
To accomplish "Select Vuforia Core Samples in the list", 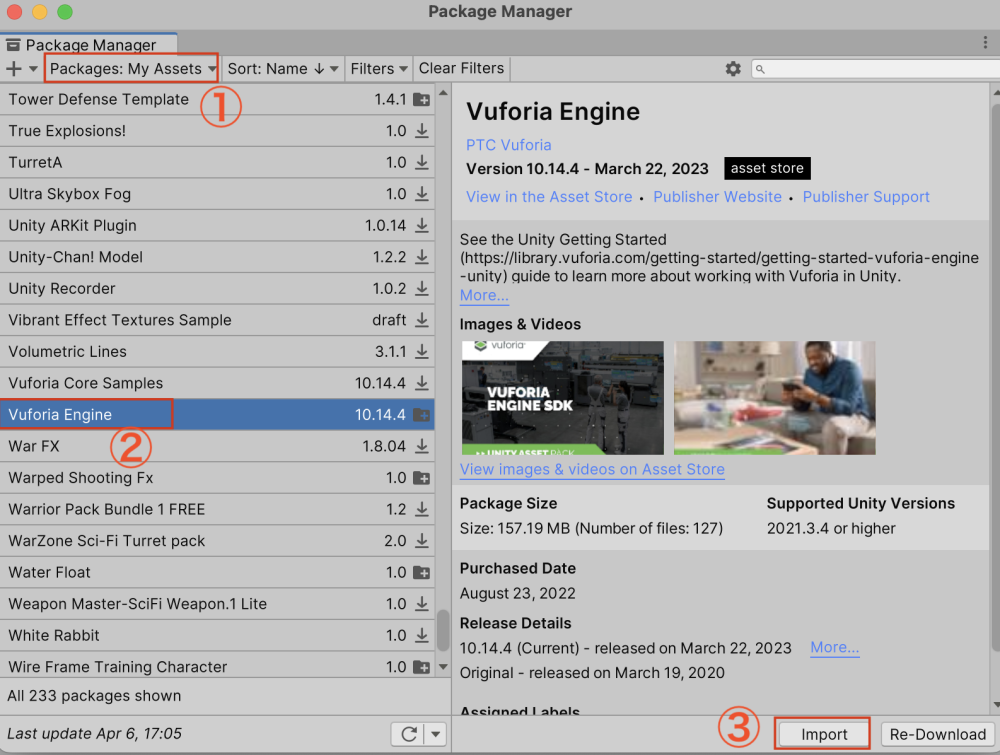I will coord(86,383).
